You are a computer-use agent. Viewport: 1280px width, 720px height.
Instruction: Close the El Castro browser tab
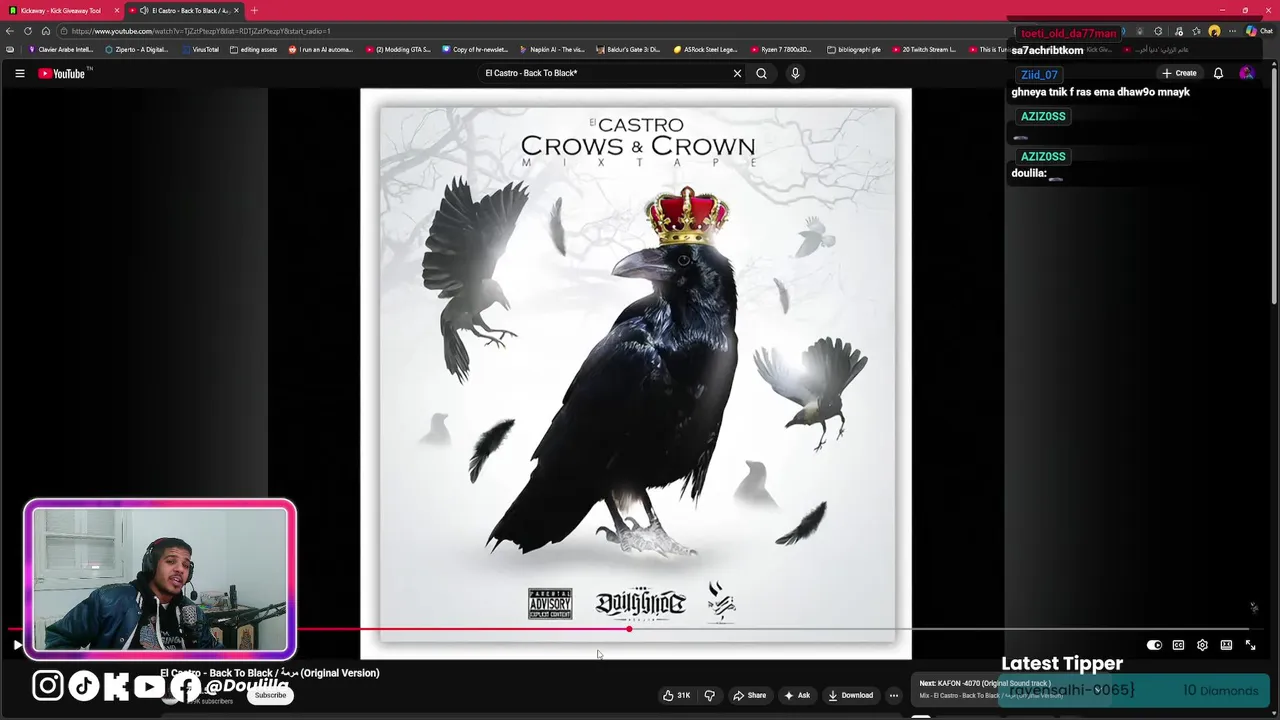(x=236, y=10)
